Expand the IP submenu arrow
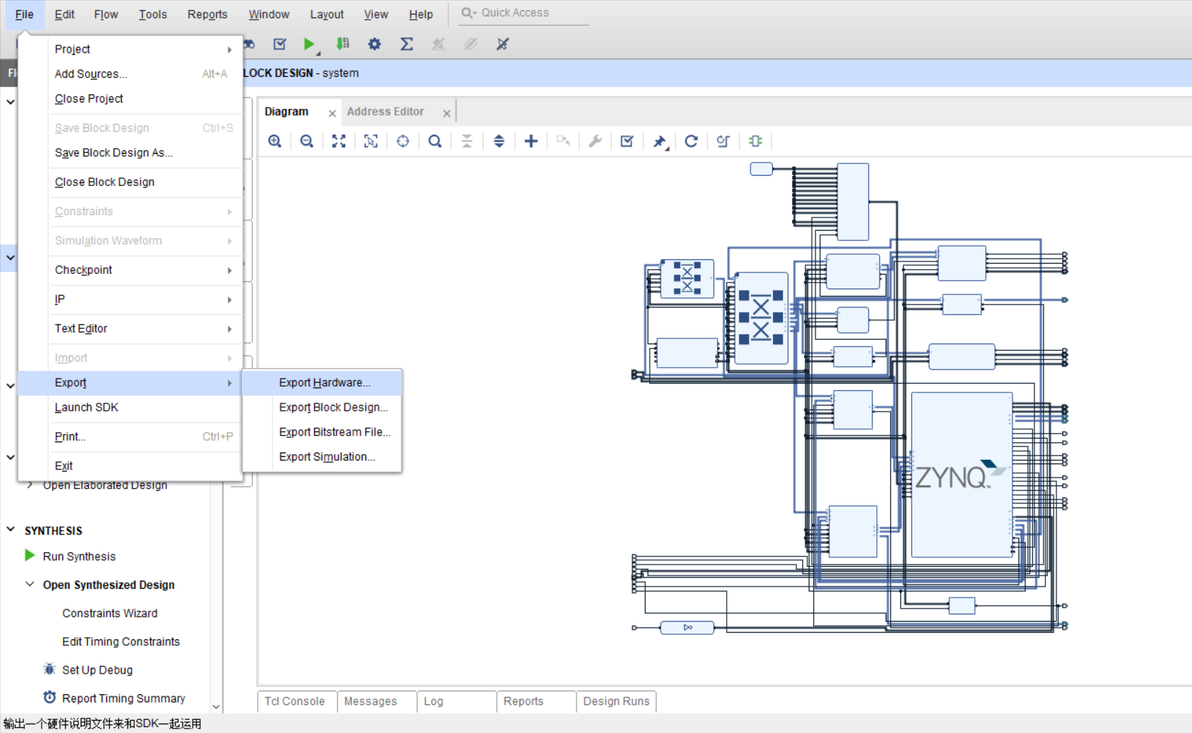The height and width of the screenshot is (733, 1192). [229, 300]
